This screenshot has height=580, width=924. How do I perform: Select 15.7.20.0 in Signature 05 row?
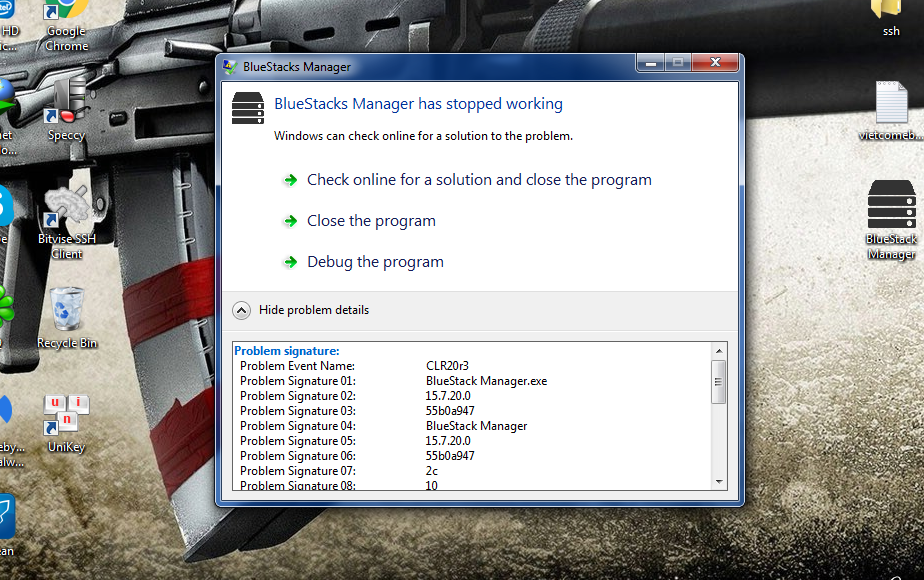(448, 441)
